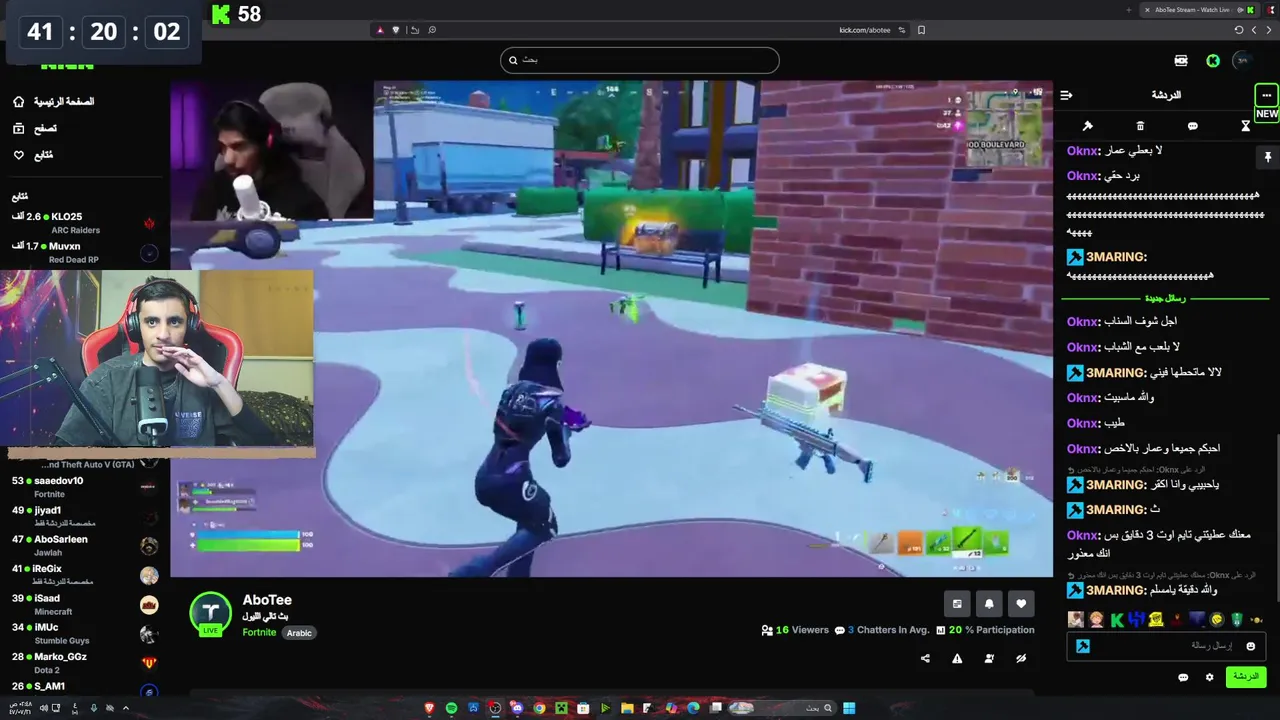Click the user-question icon below stream
This screenshot has width=1280, height=720.
(x=989, y=658)
